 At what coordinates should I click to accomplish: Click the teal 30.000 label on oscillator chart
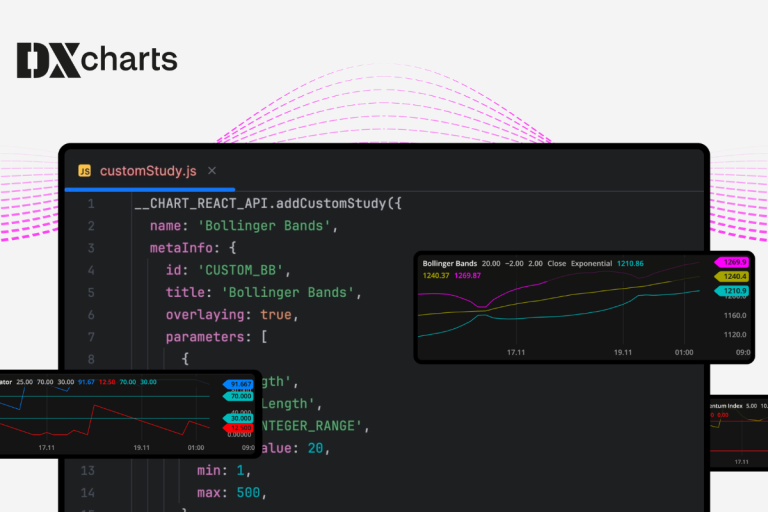pos(239,418)
